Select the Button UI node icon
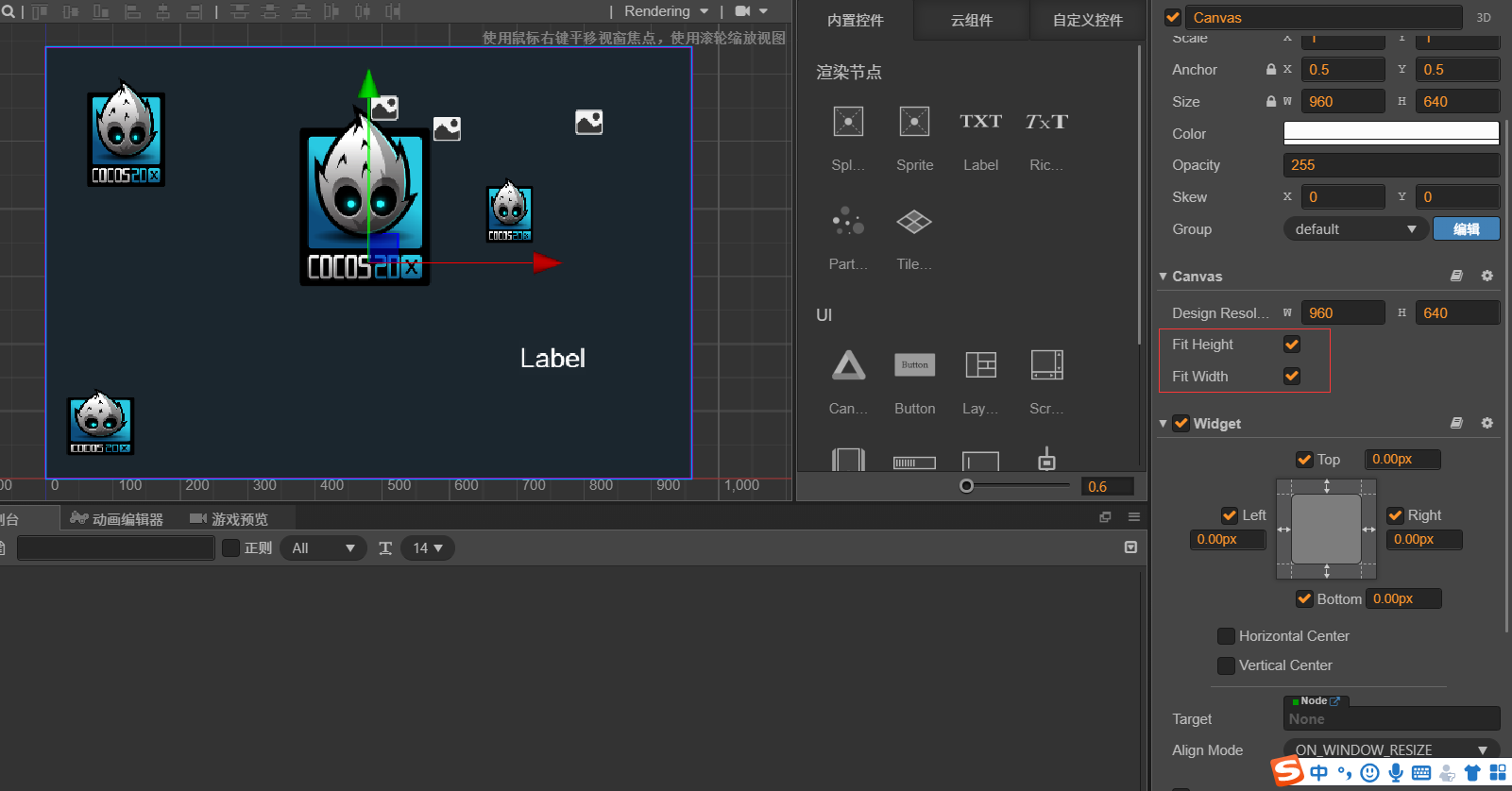The width and height of the screenshot is (1512, 791). (x=914, y=364)
